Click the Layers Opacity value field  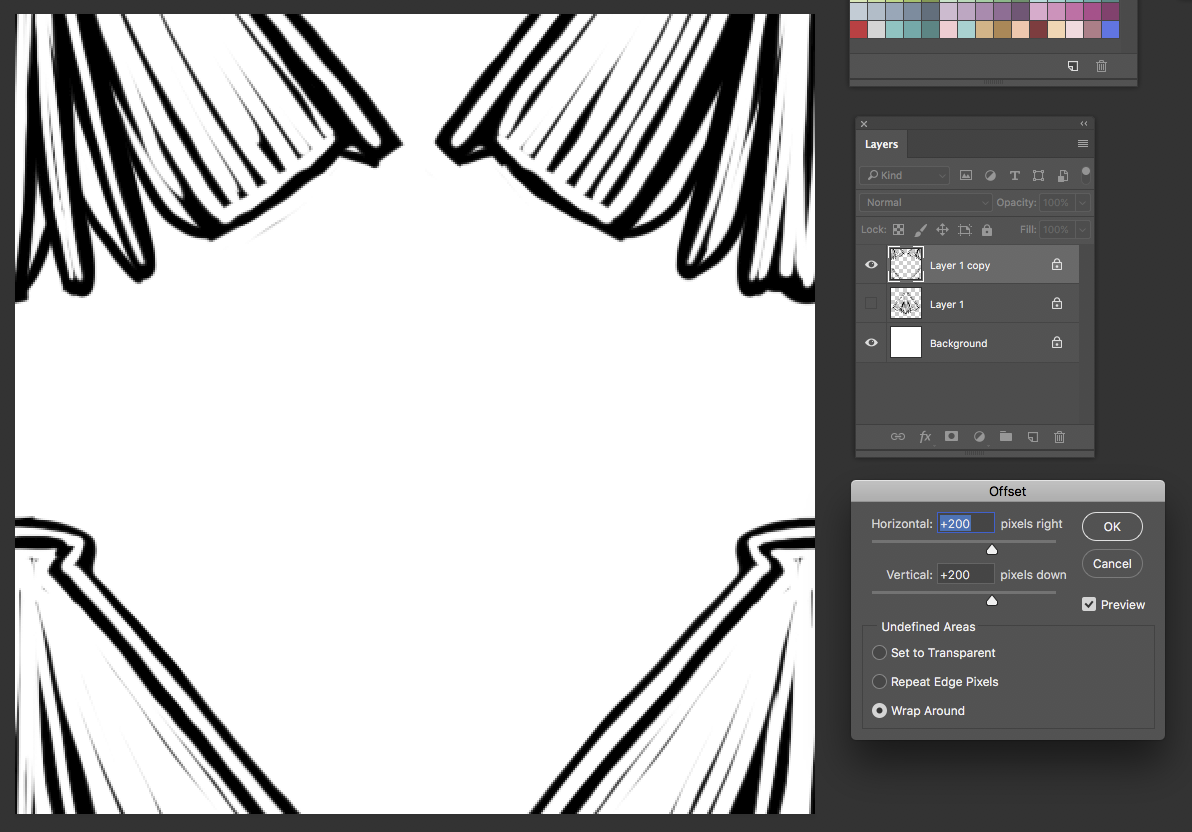click(1056, 202)
